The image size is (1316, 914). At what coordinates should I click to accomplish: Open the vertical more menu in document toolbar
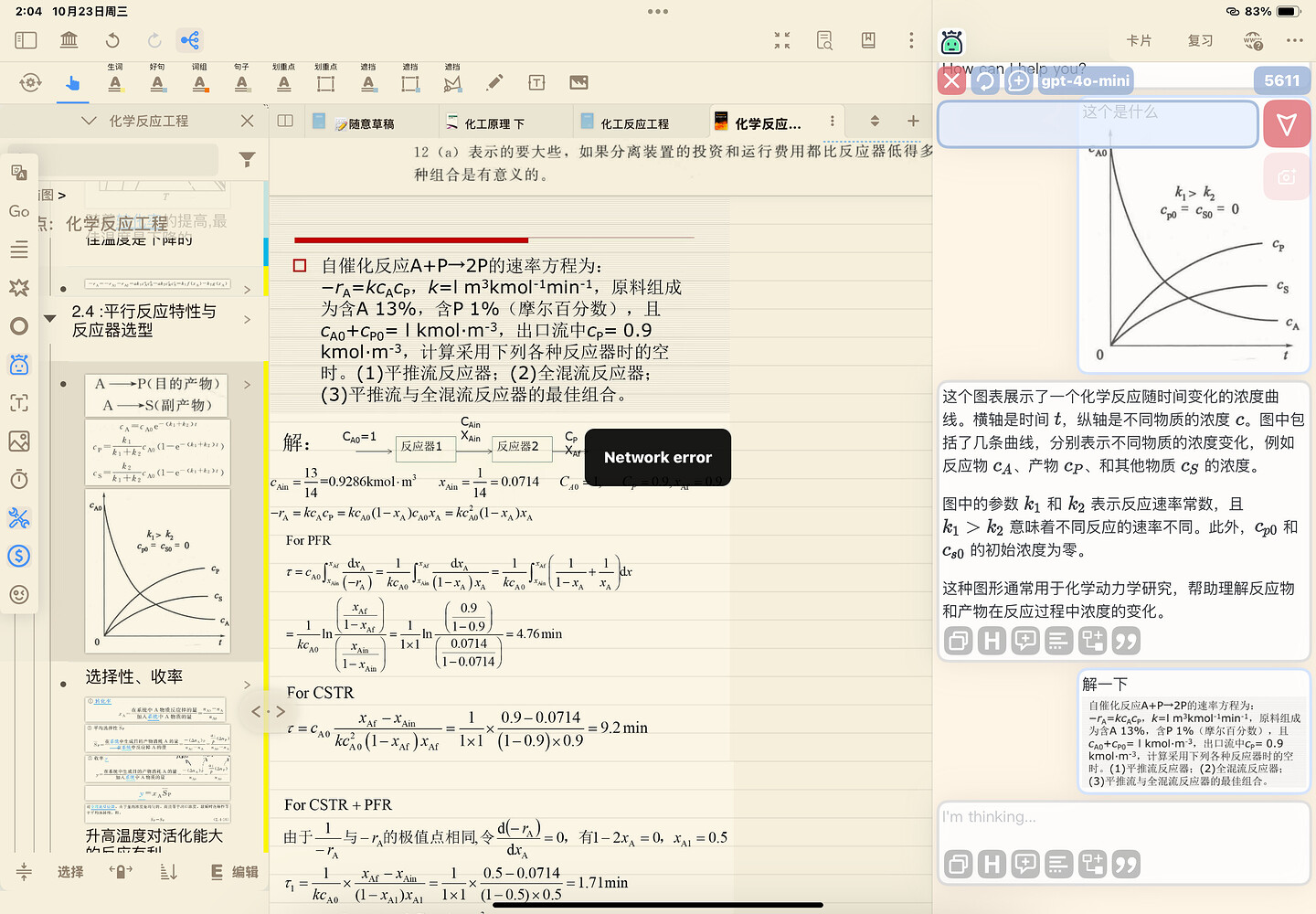(911, 40)
